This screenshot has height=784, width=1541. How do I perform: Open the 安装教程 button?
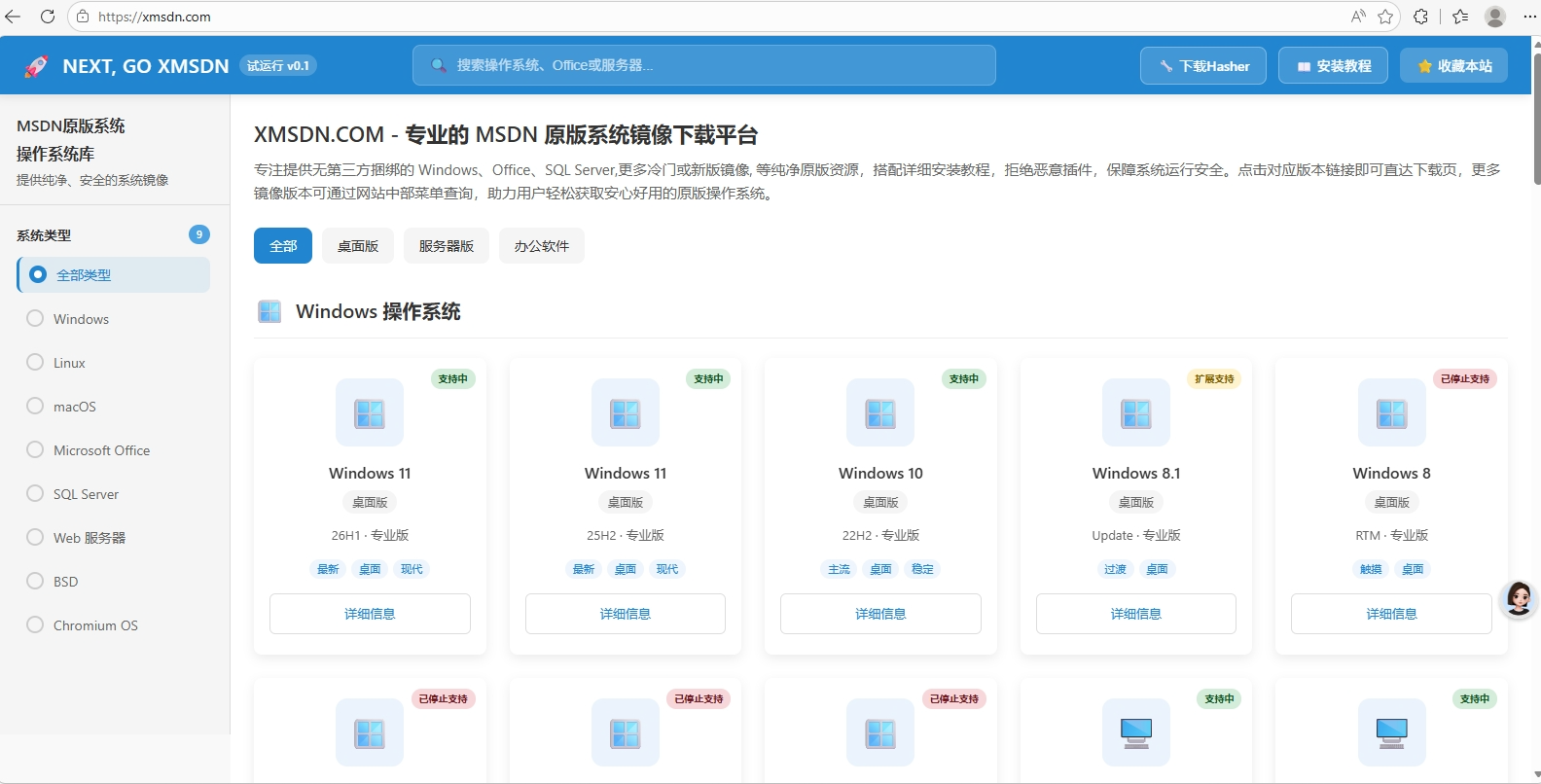pos(1333,66)
